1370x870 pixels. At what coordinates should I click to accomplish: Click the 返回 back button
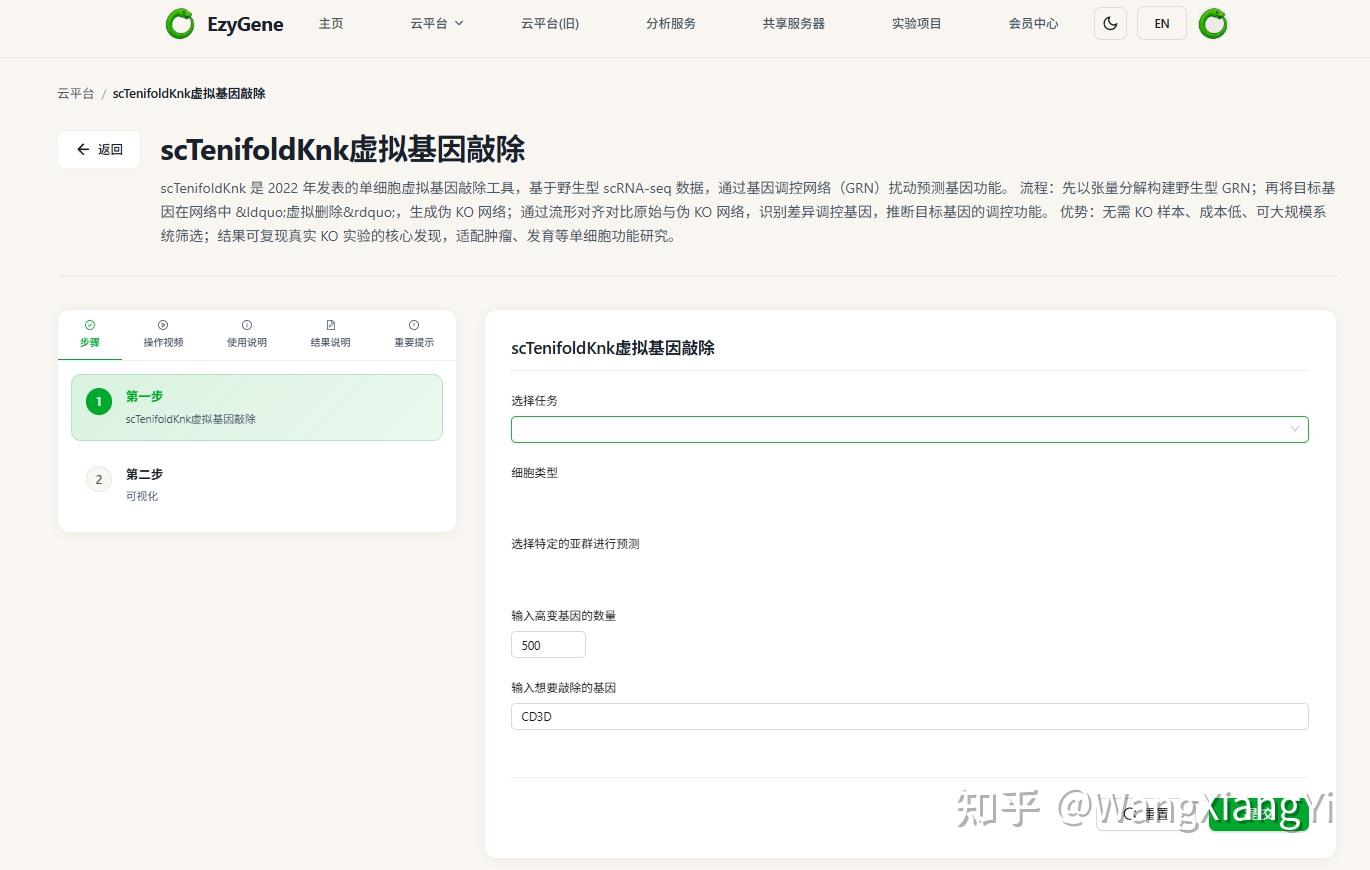click(x=99, y=149)
